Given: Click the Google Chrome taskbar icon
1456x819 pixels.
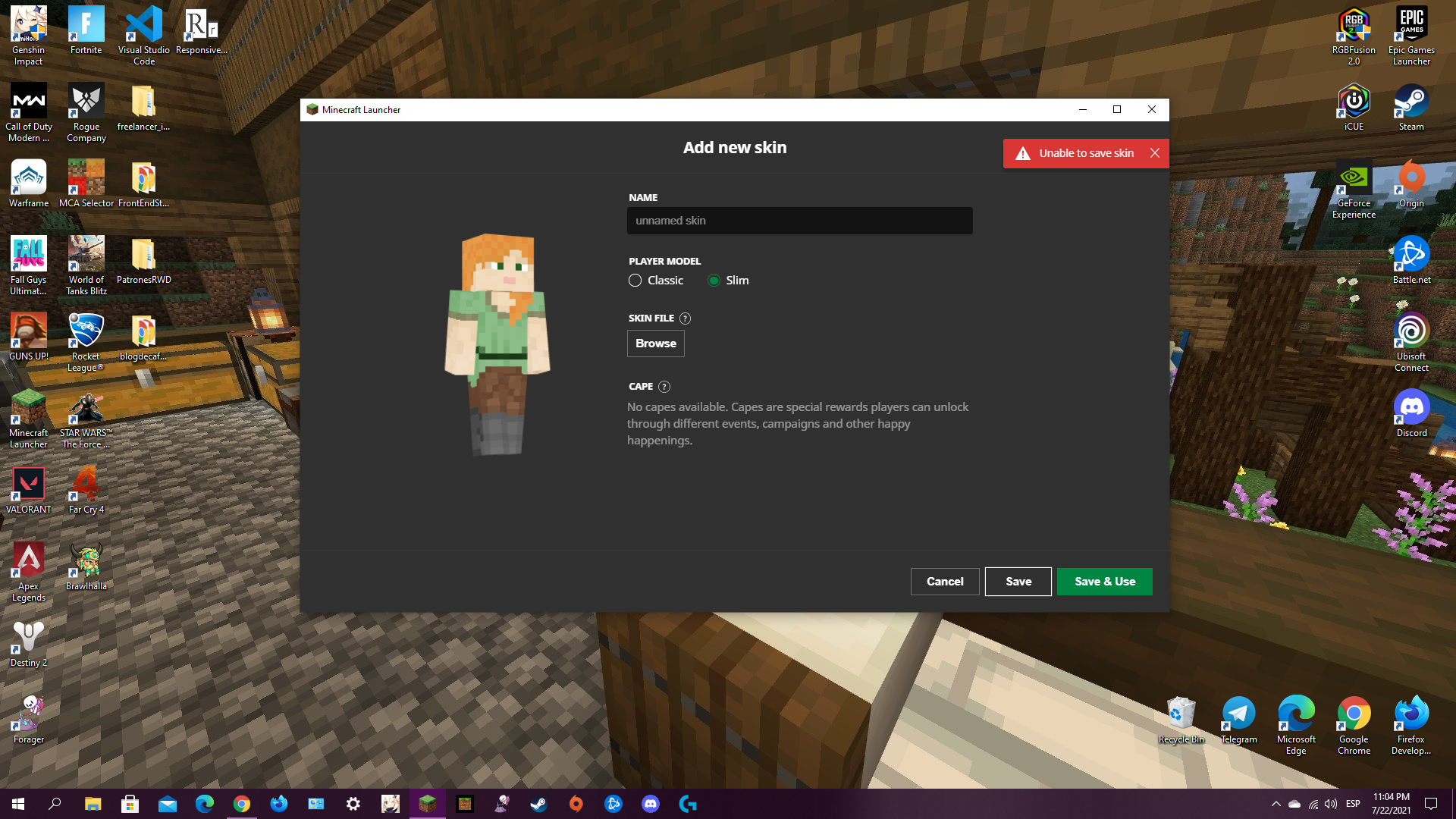Looking at the screenshot, I should click(242, 804).
